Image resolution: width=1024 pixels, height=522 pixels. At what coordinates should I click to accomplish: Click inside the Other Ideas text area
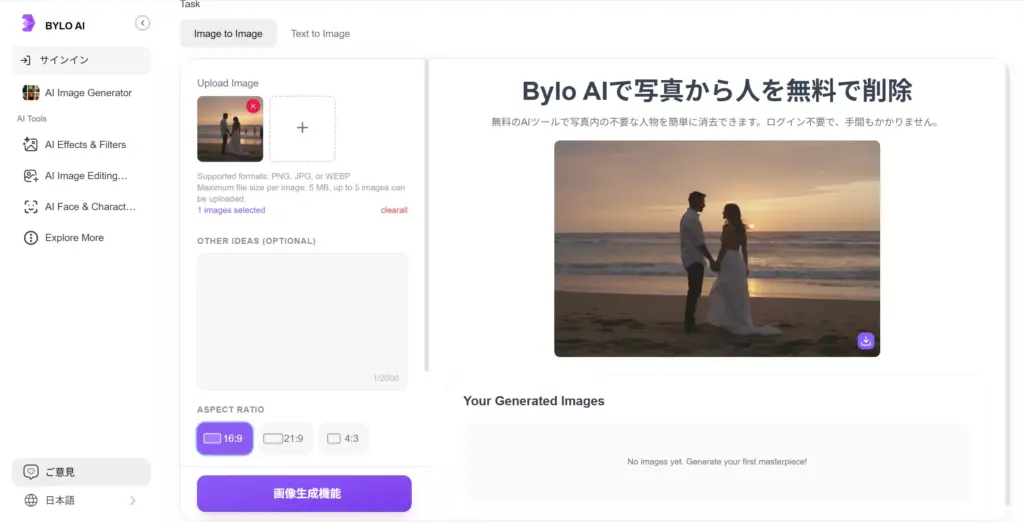(302, 321)
